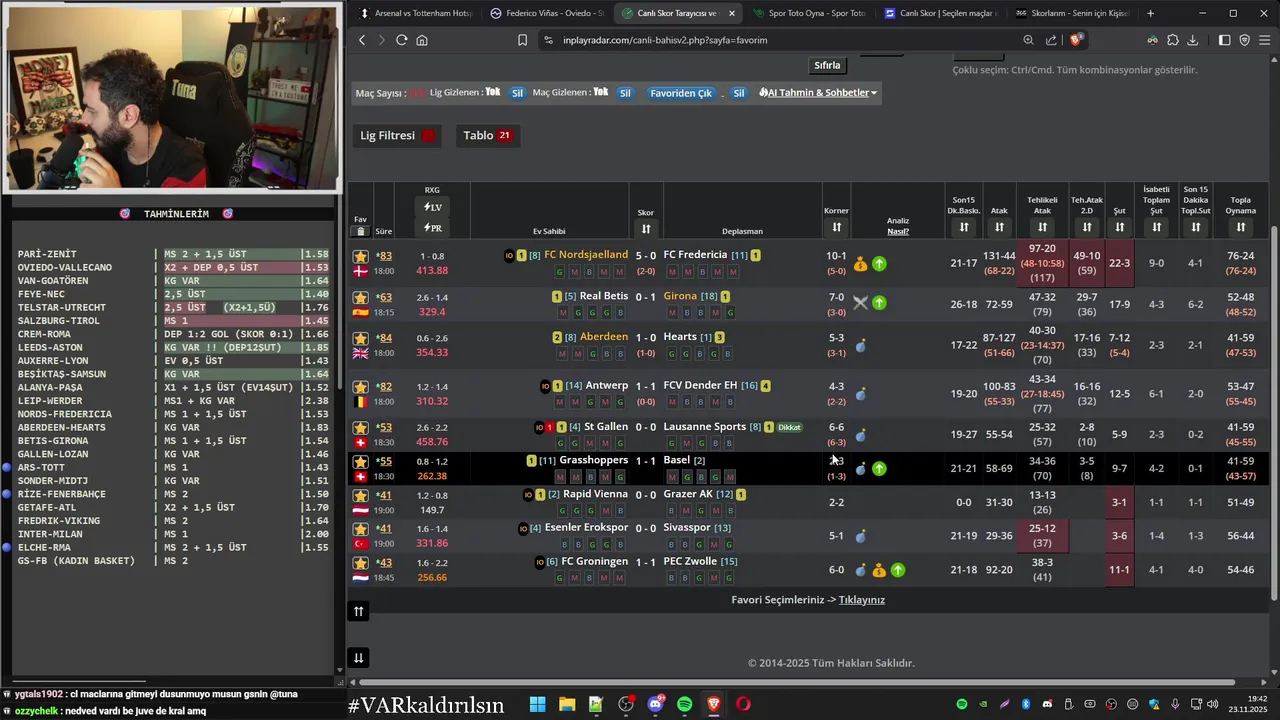Sort by Son15 Dk.Baskı column arrows
This screenshot has width=1280, height=720.
coord(964,228)
